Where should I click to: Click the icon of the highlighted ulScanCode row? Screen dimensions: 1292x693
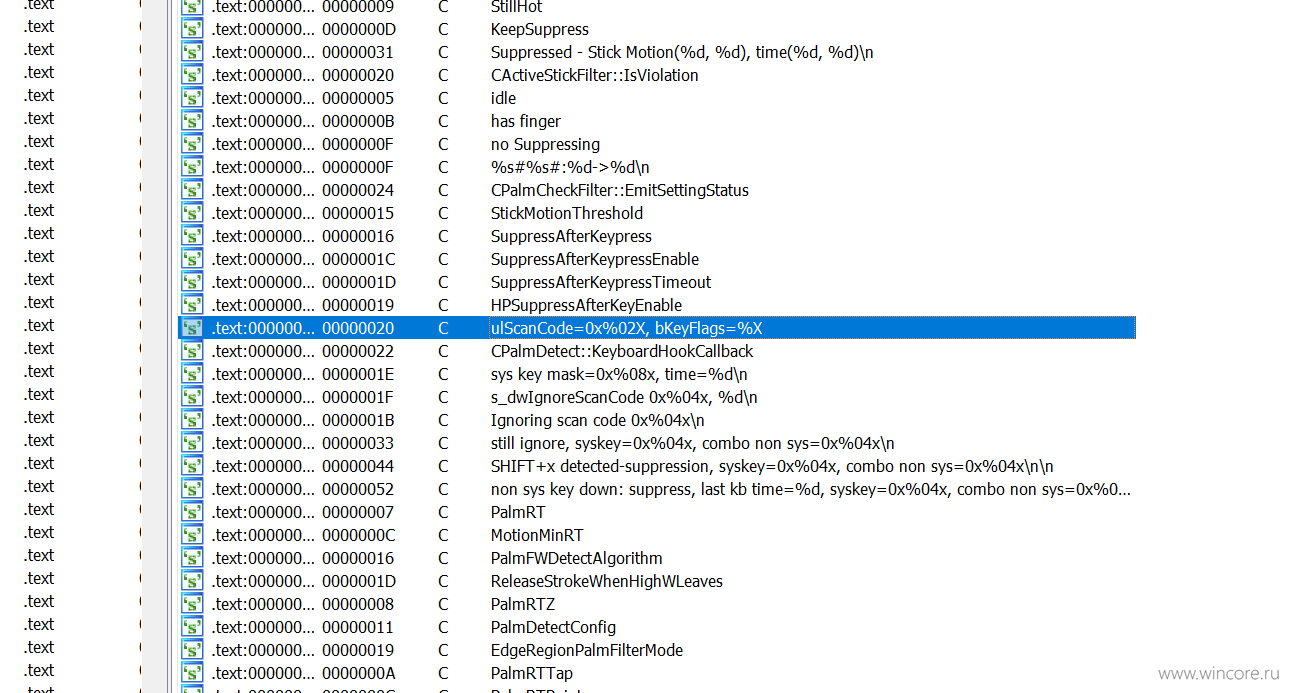(191, 328)
